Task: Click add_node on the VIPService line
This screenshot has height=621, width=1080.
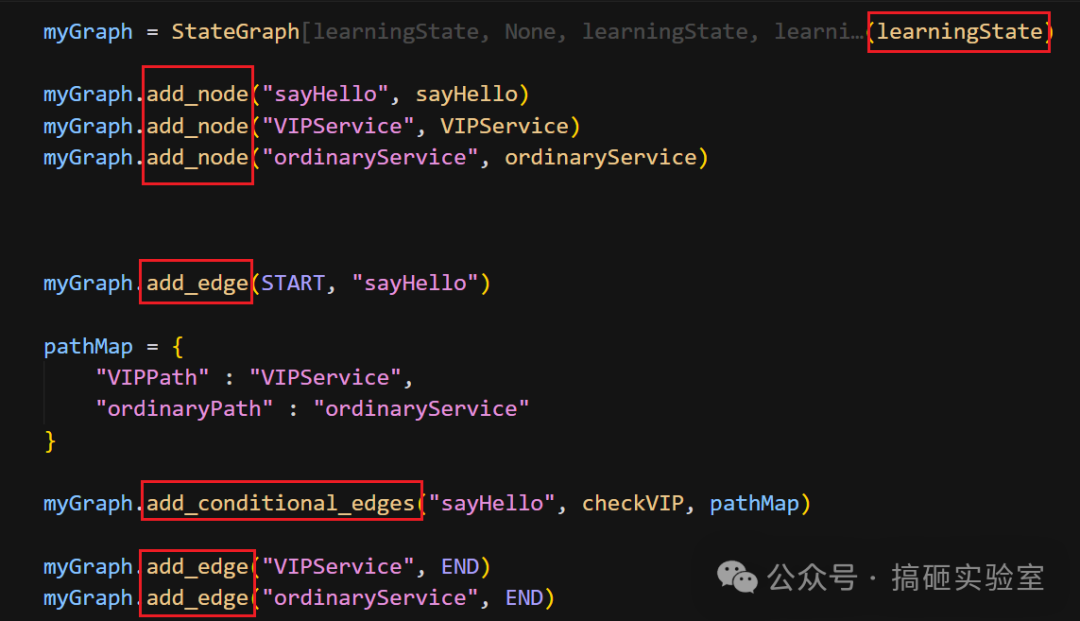Action: click(197, 126)
